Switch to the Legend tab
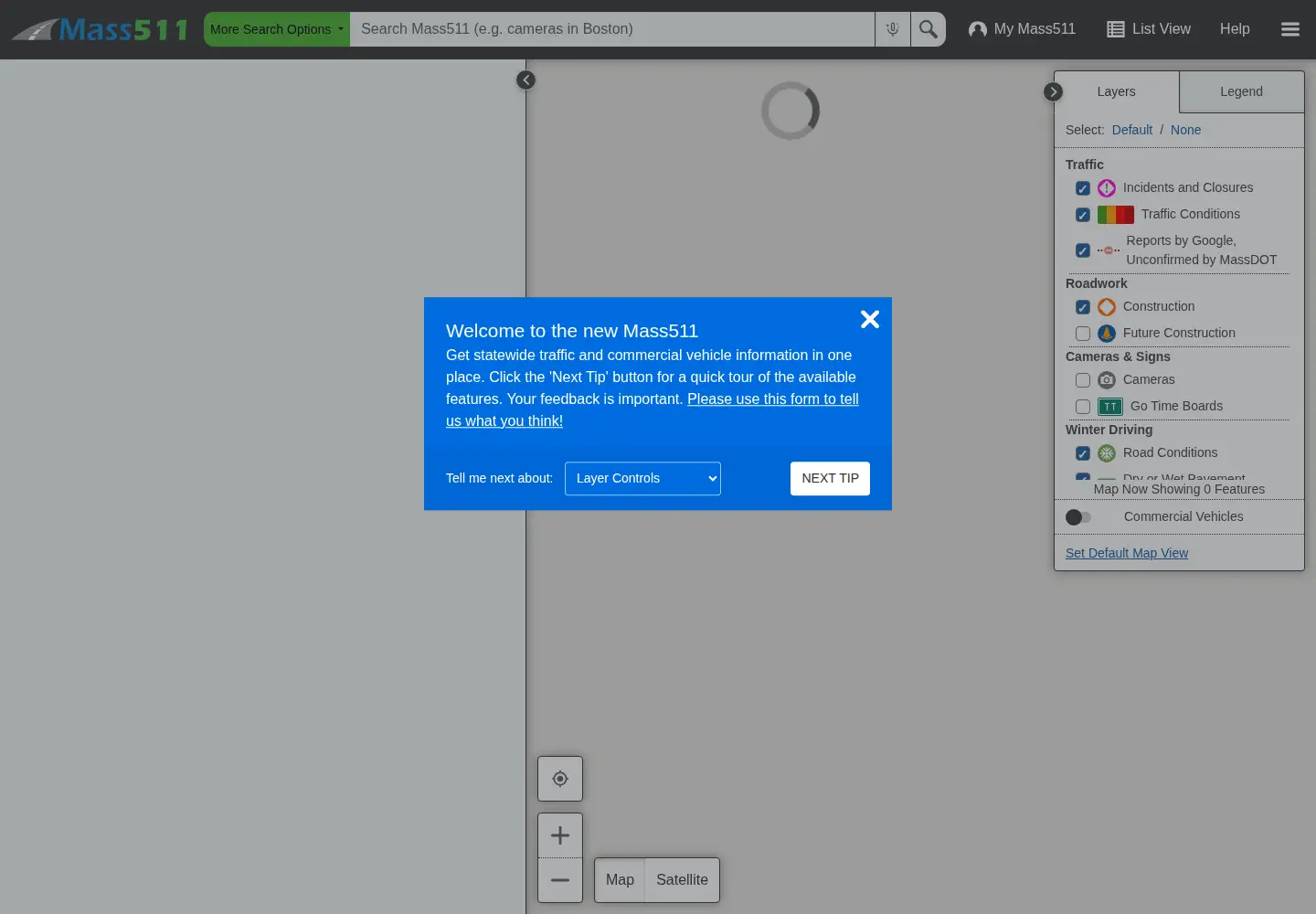Viewport: 1316px width, 914px height. click(1241, 91)
